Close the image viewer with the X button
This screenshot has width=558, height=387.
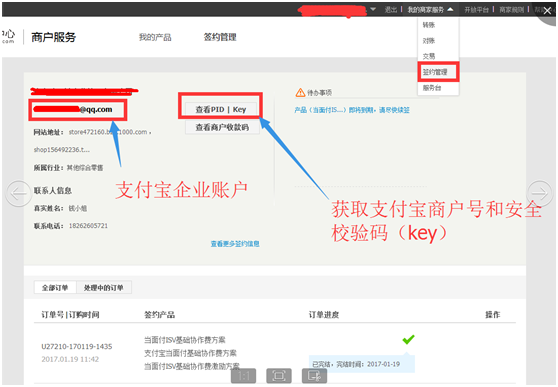[x=547, y=11]
